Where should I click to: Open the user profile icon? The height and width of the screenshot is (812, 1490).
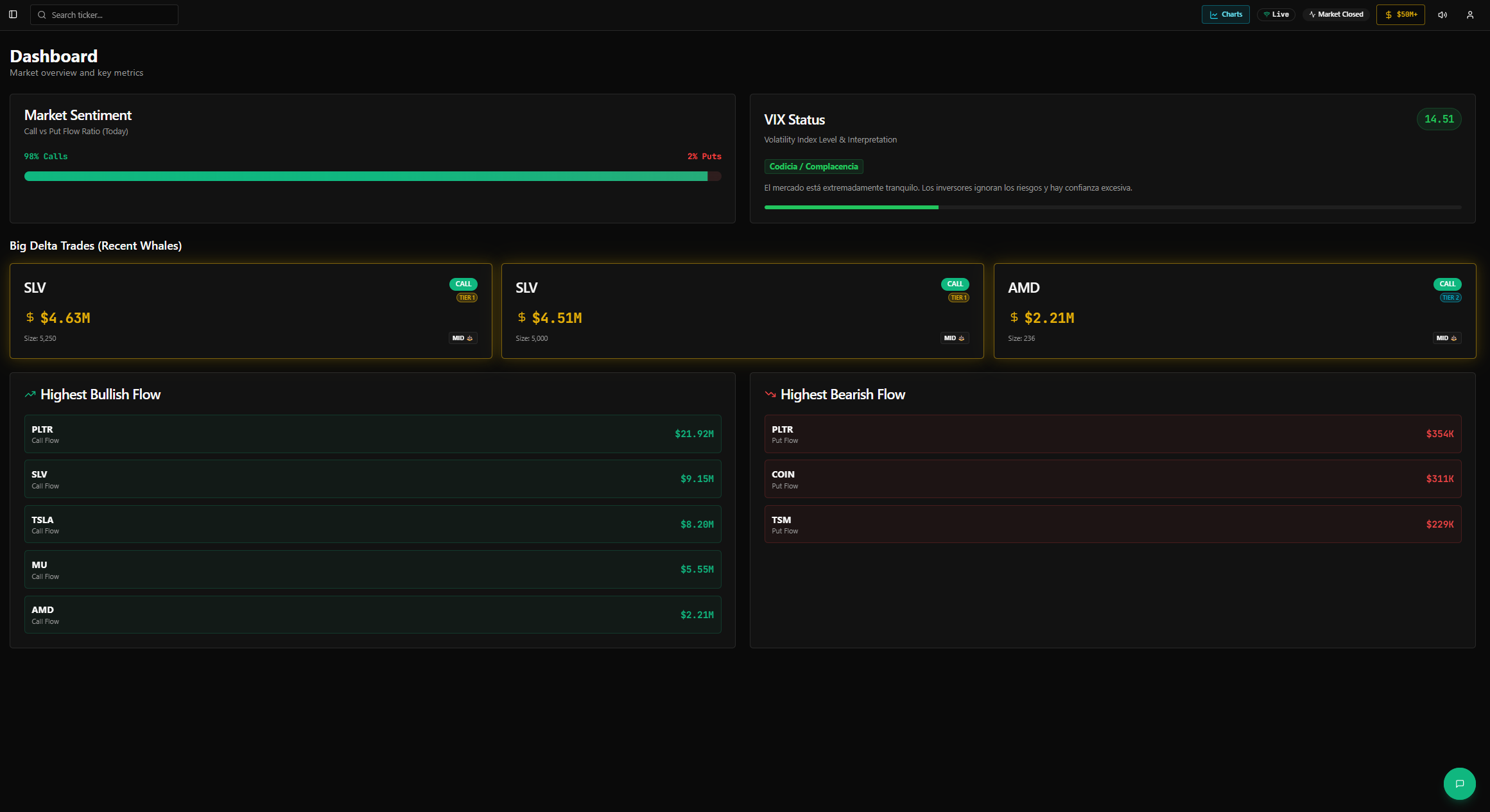(1470, 15)
